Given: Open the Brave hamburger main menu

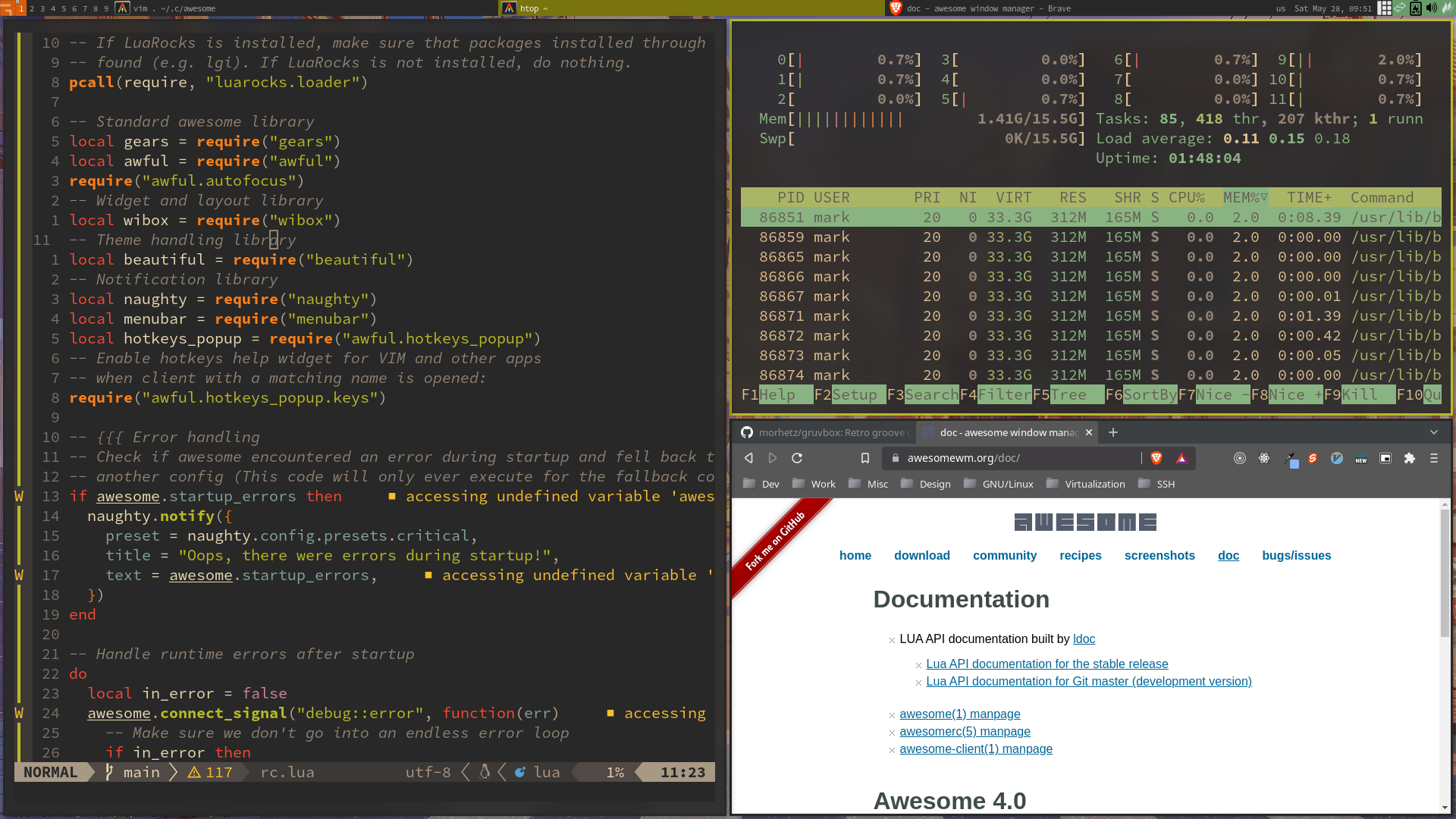Looking at the screenshot, I should tap(1433, 458).
